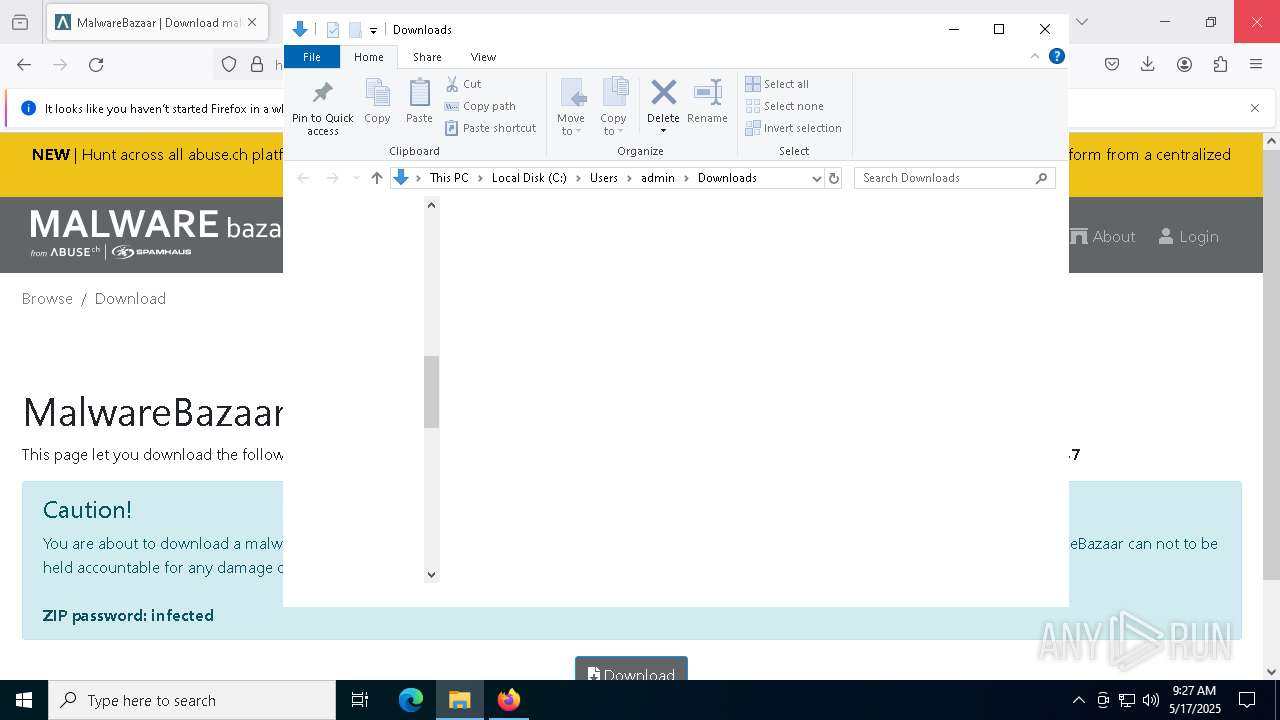
Task: Pin to Quick access in Explorer ribbon
Action: coord(322,108)
